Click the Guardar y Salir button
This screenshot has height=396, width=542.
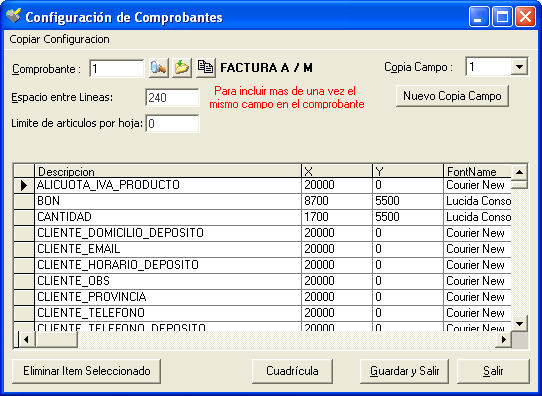[x=404, y=371]
